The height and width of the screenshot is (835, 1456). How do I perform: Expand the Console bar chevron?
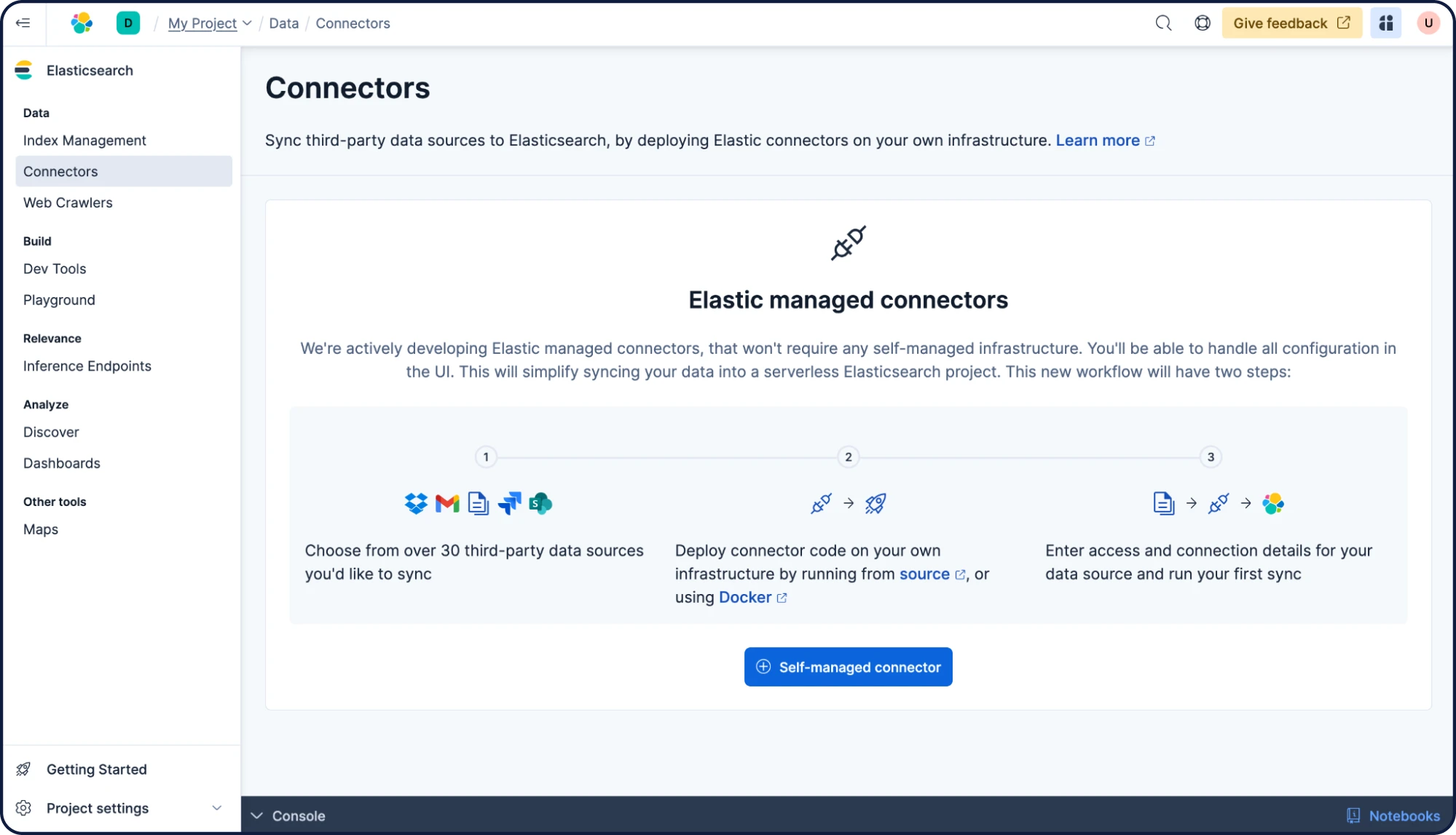tap(256, 816)
